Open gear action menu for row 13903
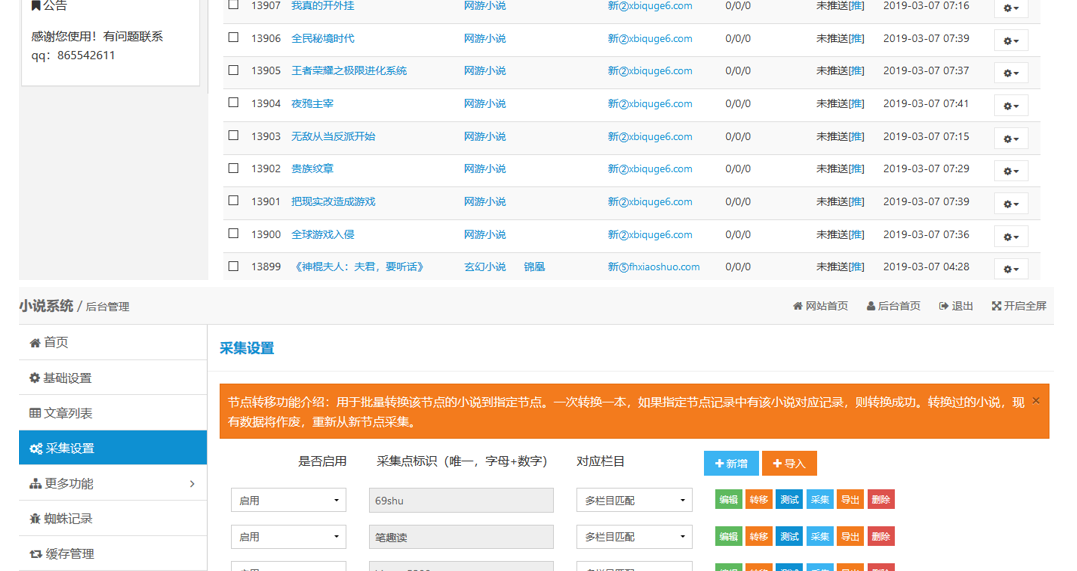This screenshot has height=571, width=1077. point(1010,139)
